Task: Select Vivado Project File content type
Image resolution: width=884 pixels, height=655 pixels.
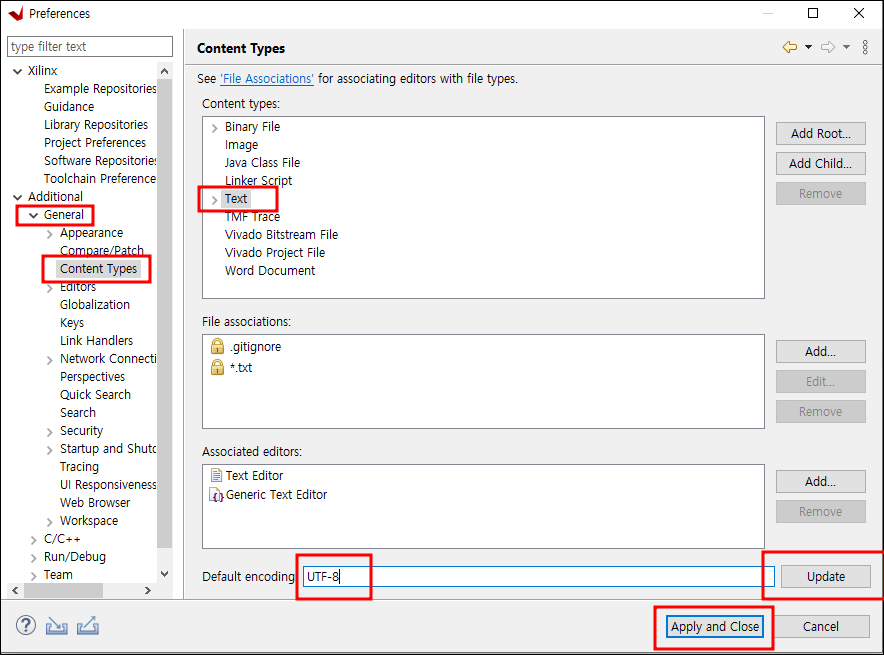Action: click(275, 253)
